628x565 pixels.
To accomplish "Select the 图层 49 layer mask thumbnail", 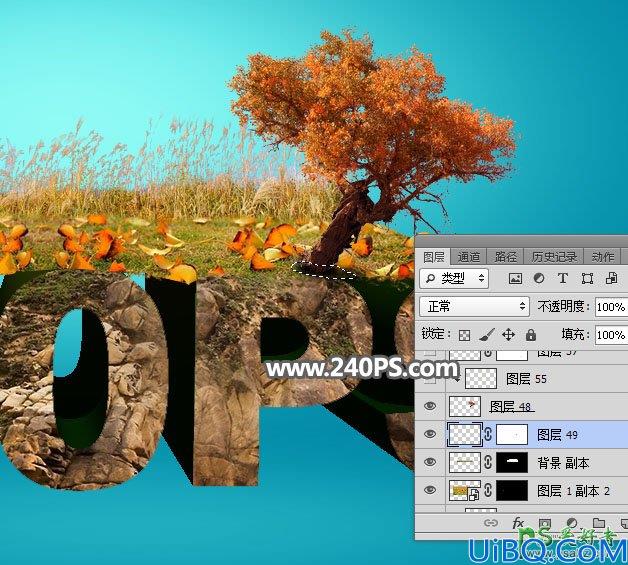I will click(512, 434).
